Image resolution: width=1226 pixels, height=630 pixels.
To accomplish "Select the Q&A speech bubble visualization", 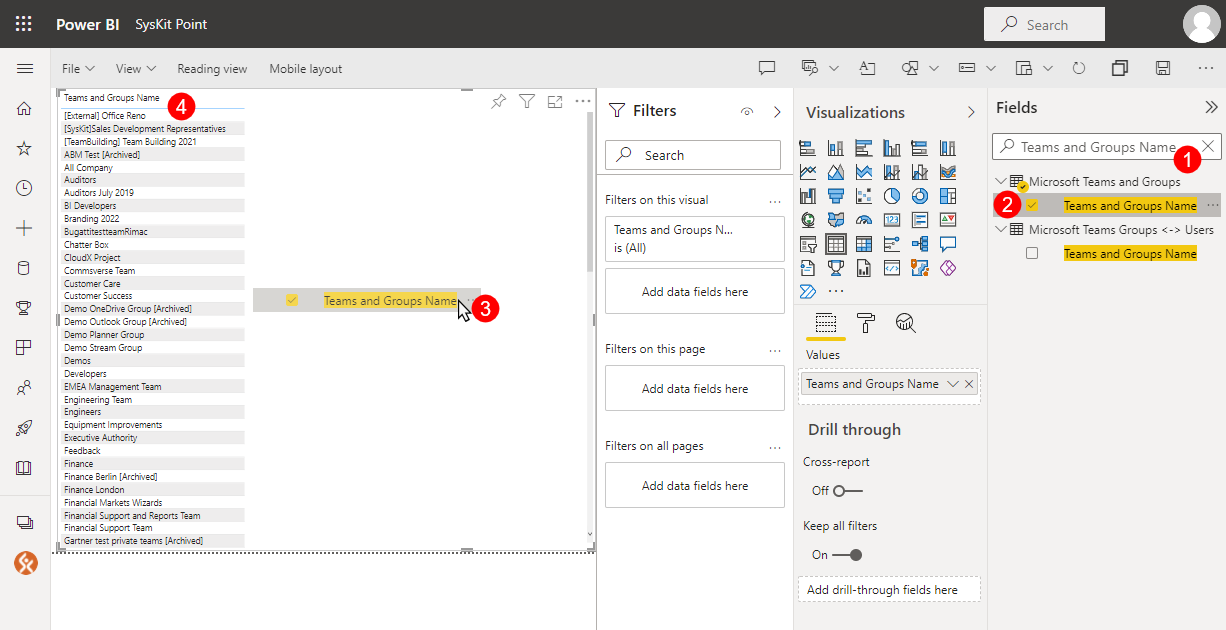I will click(x=948, y=244).
